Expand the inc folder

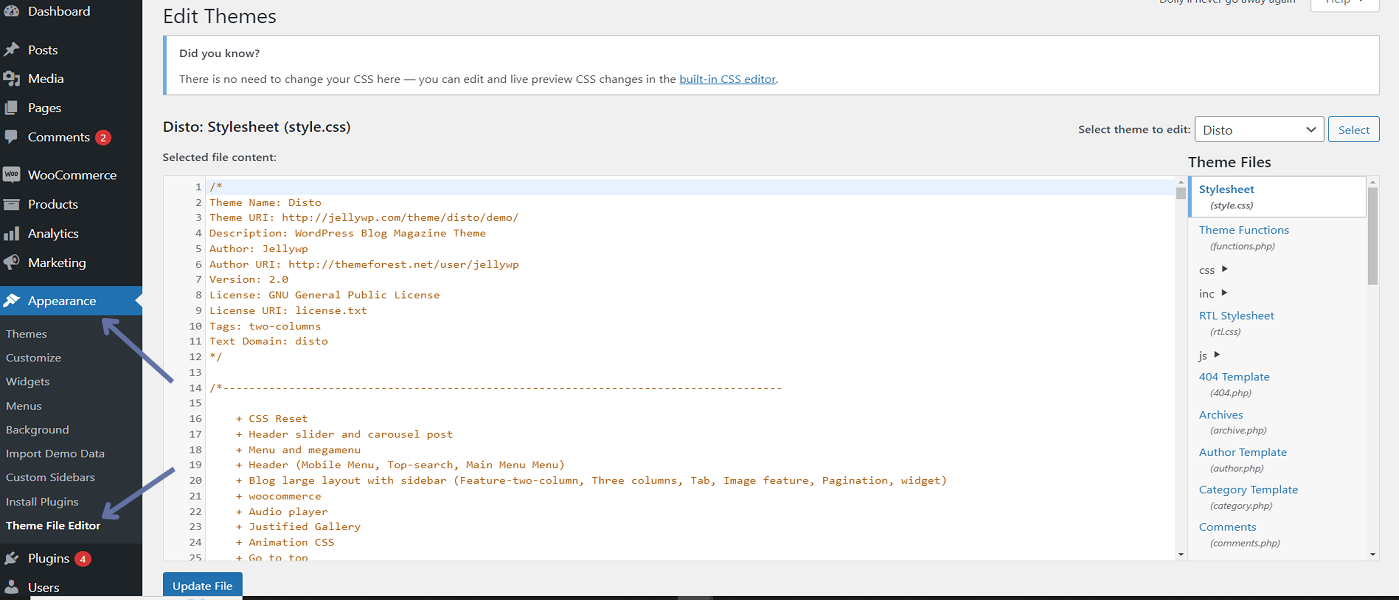(x=1214, y=294)
